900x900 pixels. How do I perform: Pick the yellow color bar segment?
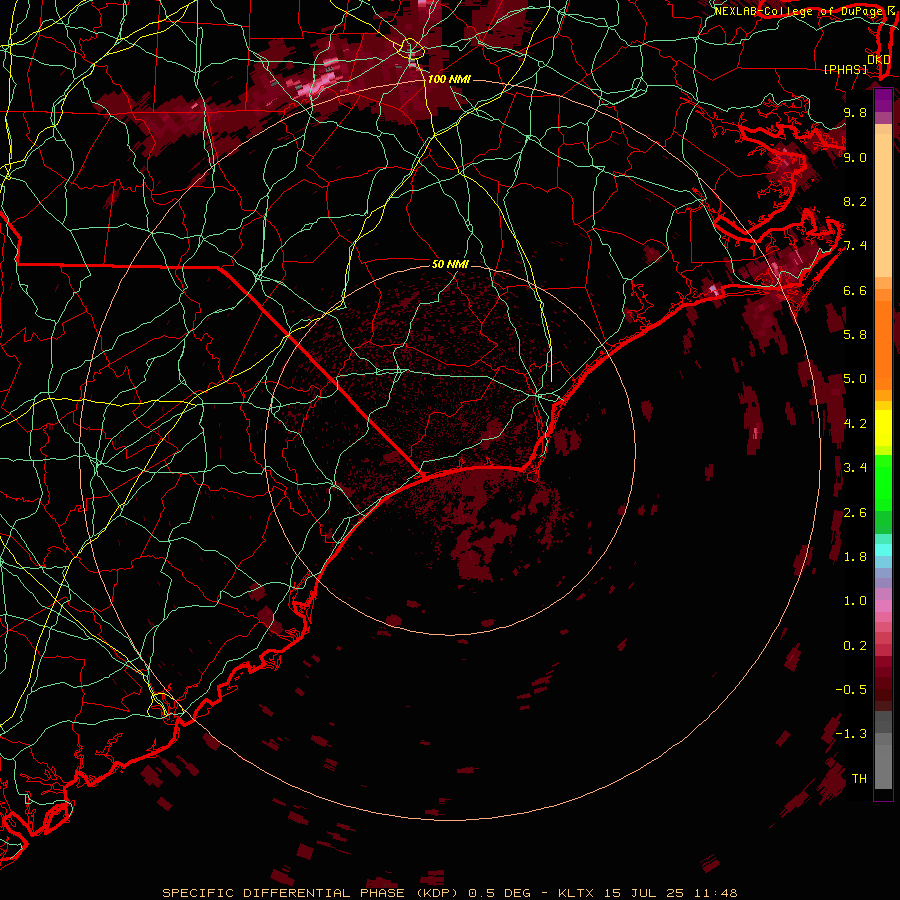coord(883,428)
